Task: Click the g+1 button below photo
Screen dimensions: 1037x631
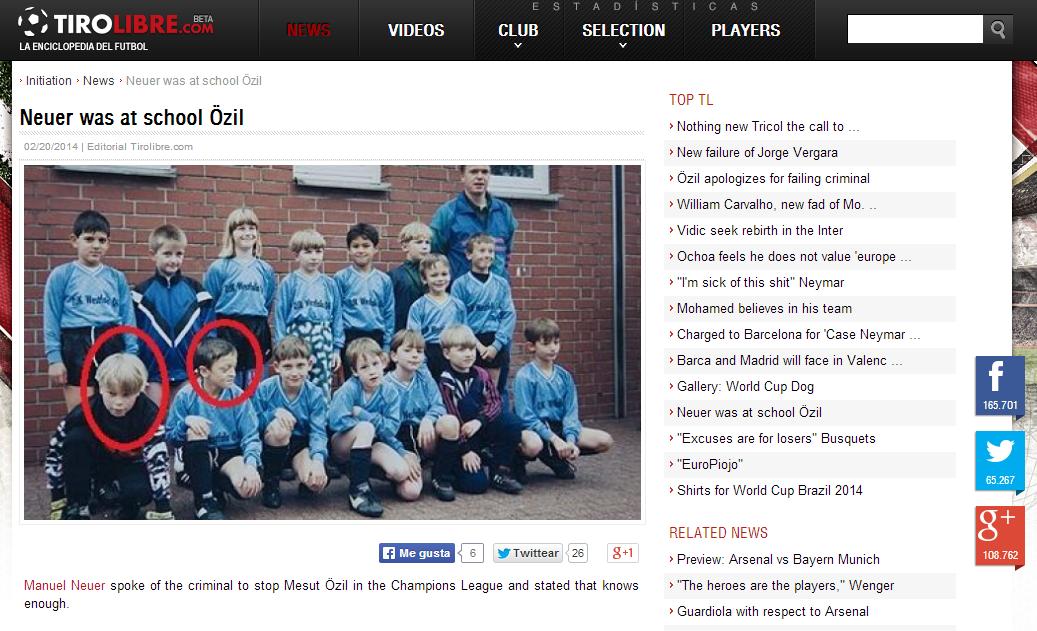Action: pos(622,553)
